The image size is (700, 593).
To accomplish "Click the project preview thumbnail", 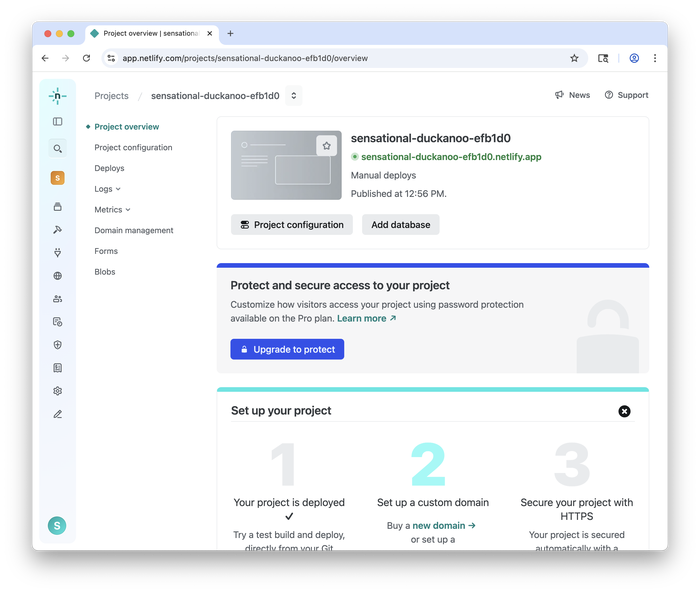I will pyautogui.click(x=286, y=165).
